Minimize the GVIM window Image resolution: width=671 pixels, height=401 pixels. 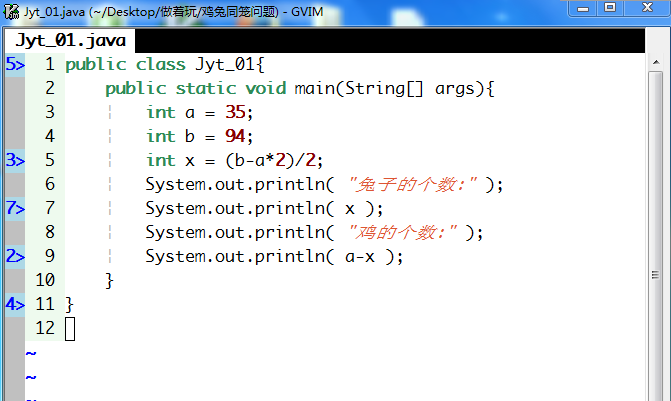coord(583,9)
